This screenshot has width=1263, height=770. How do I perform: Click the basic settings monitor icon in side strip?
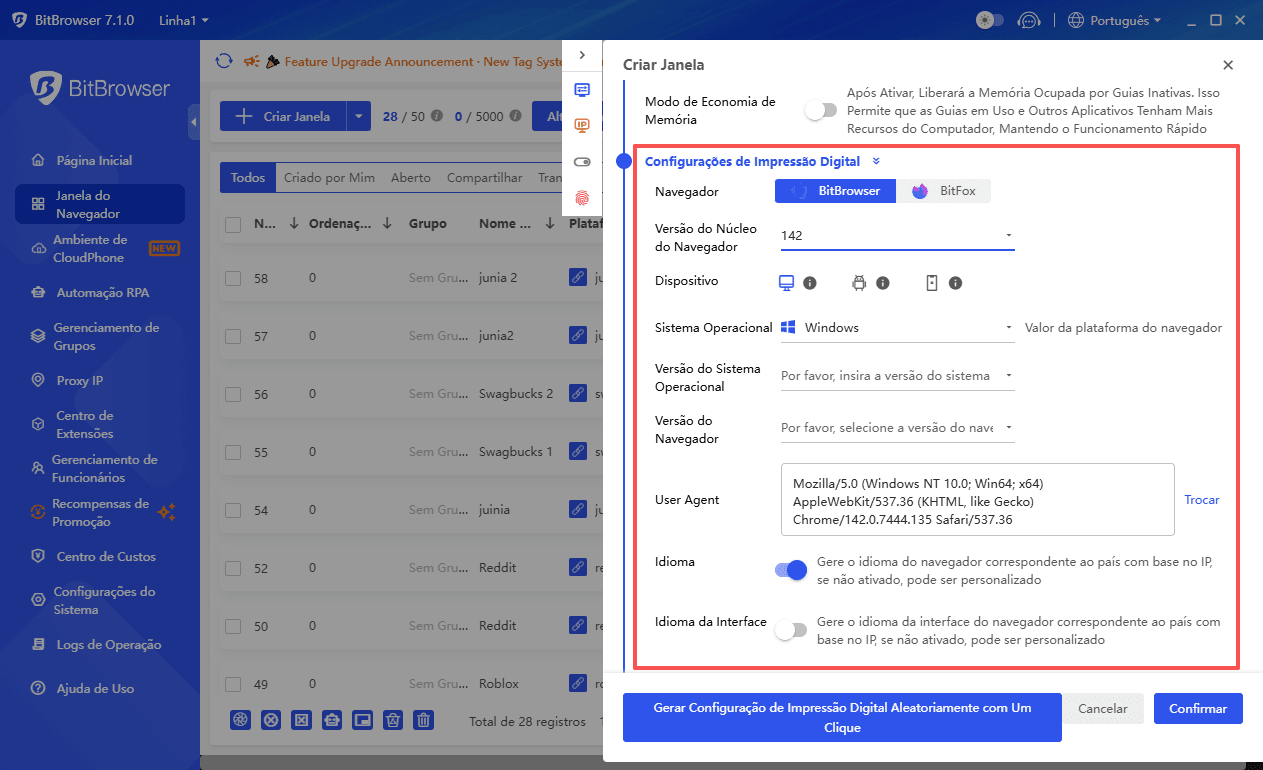582,90
